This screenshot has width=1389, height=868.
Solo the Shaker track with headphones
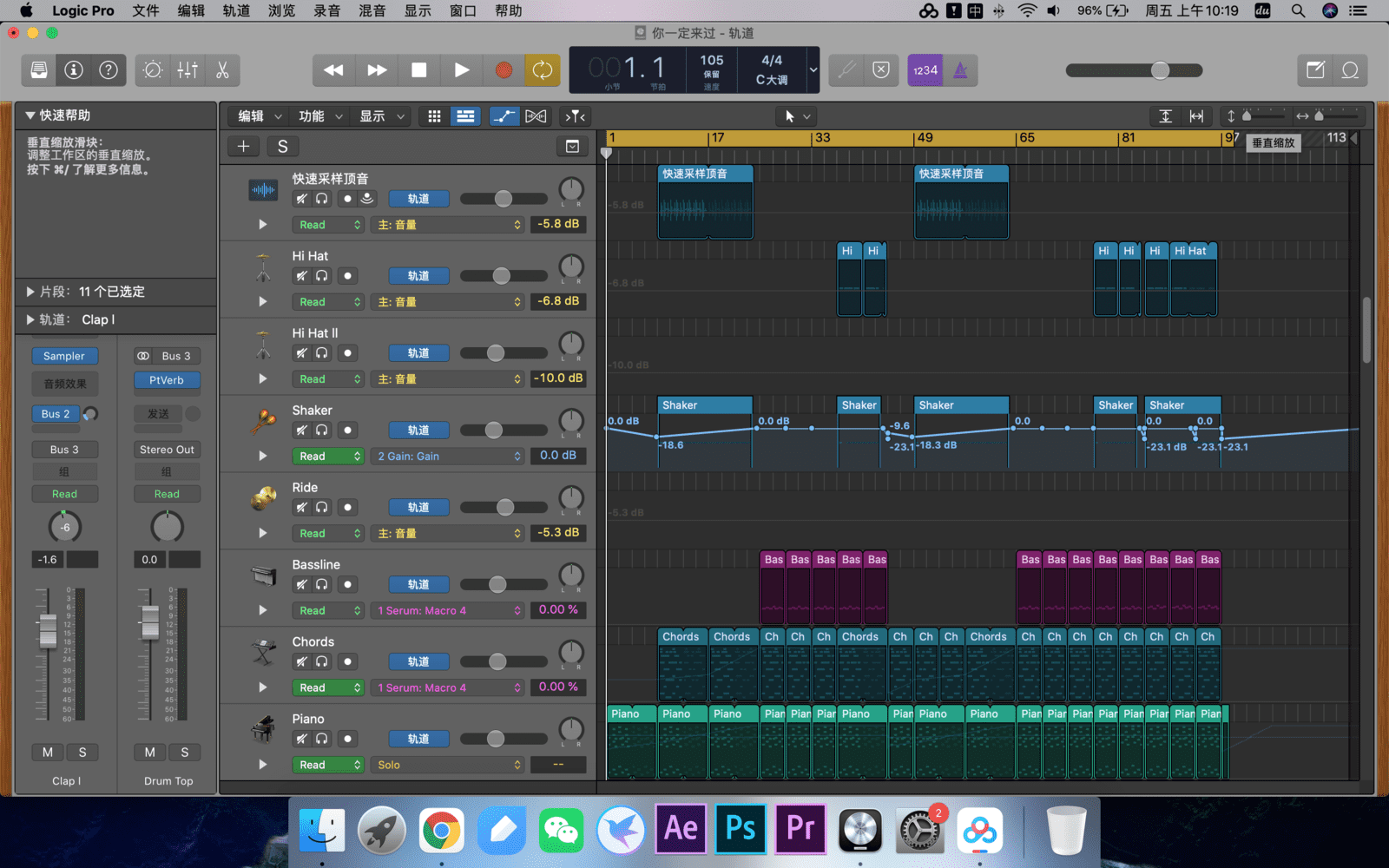point(322,431)
